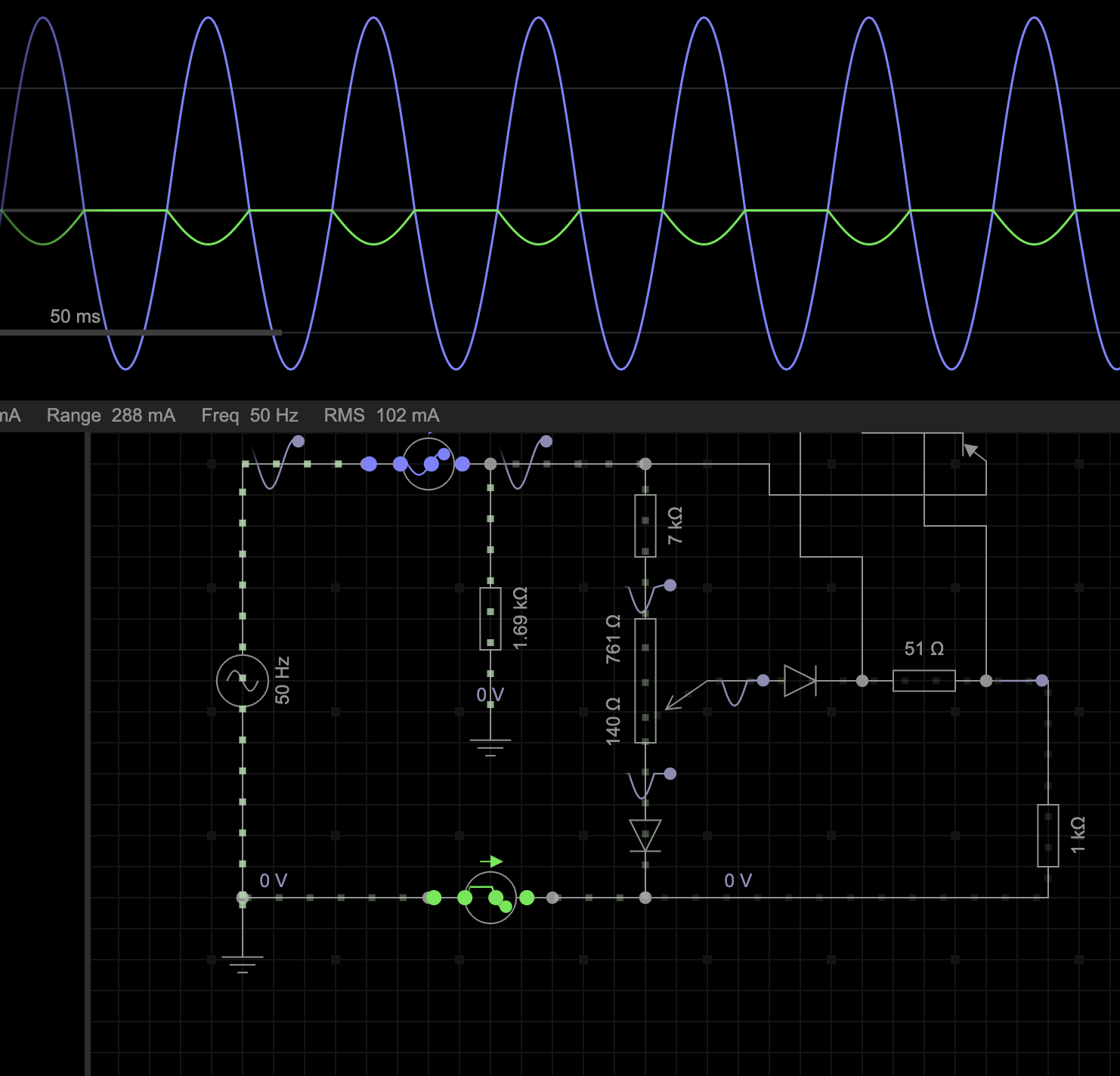Select the 1.69 kΩ resistor

coord(490,618)
